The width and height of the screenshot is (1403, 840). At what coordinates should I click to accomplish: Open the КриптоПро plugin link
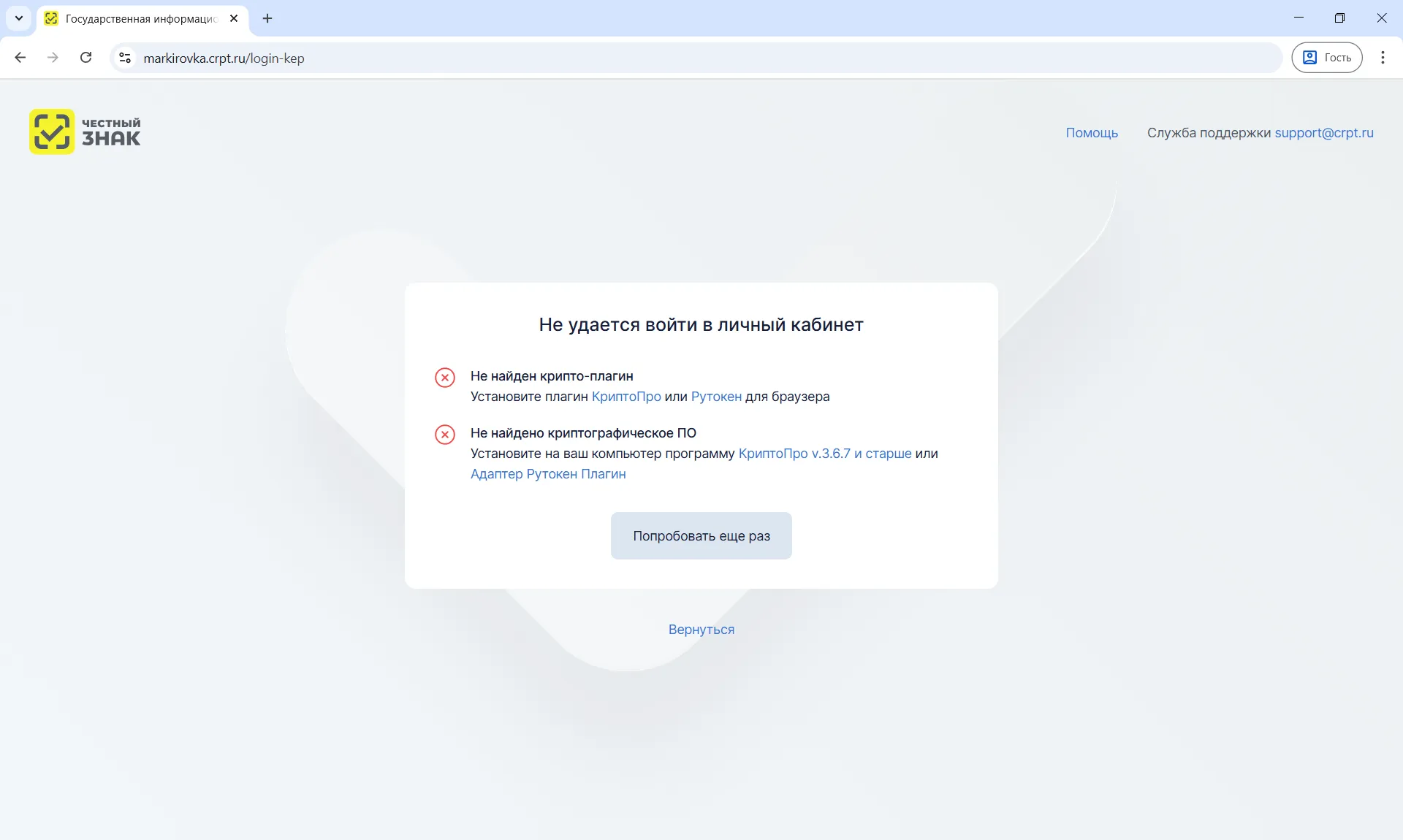(626, 397)
